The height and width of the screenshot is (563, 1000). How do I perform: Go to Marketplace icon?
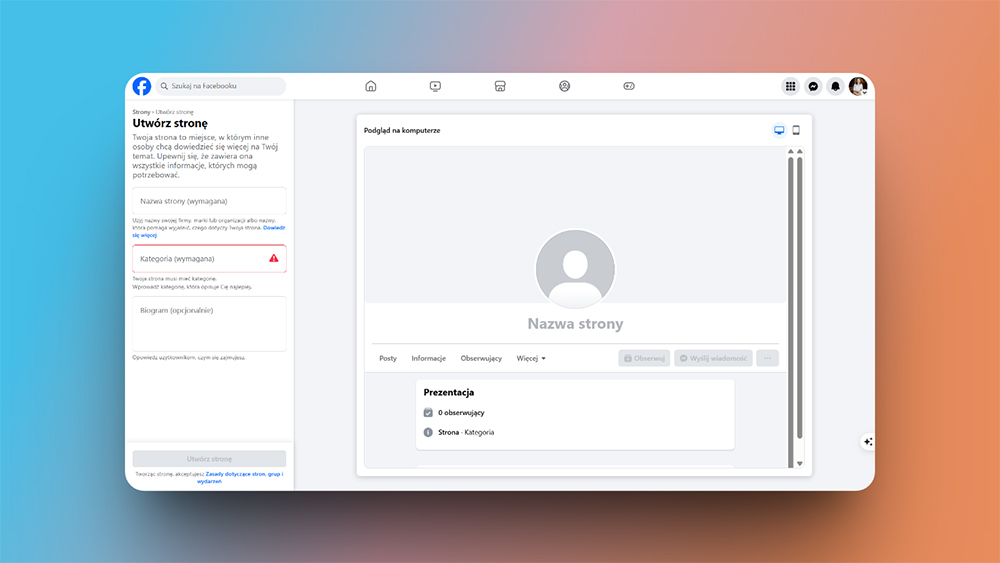pyautogui.click(x=500, y=86)
